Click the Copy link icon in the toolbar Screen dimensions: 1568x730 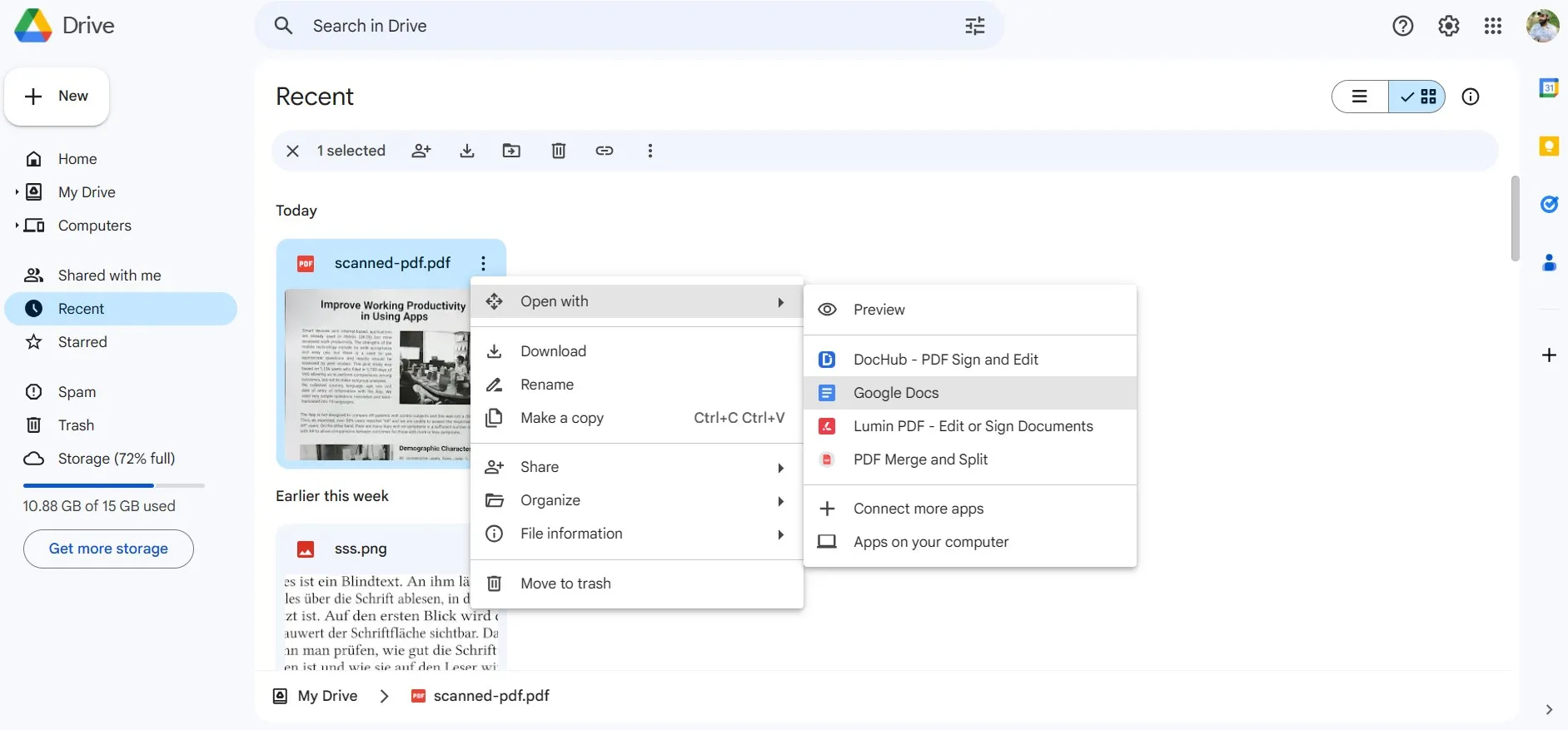tap(605, 151)
